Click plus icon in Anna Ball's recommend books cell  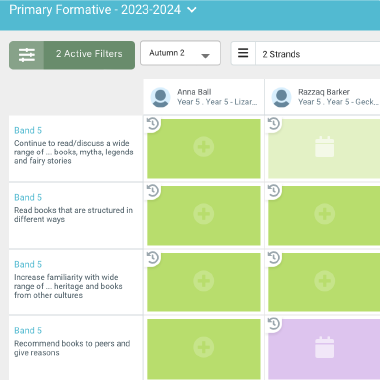click(x=204, y=347)
